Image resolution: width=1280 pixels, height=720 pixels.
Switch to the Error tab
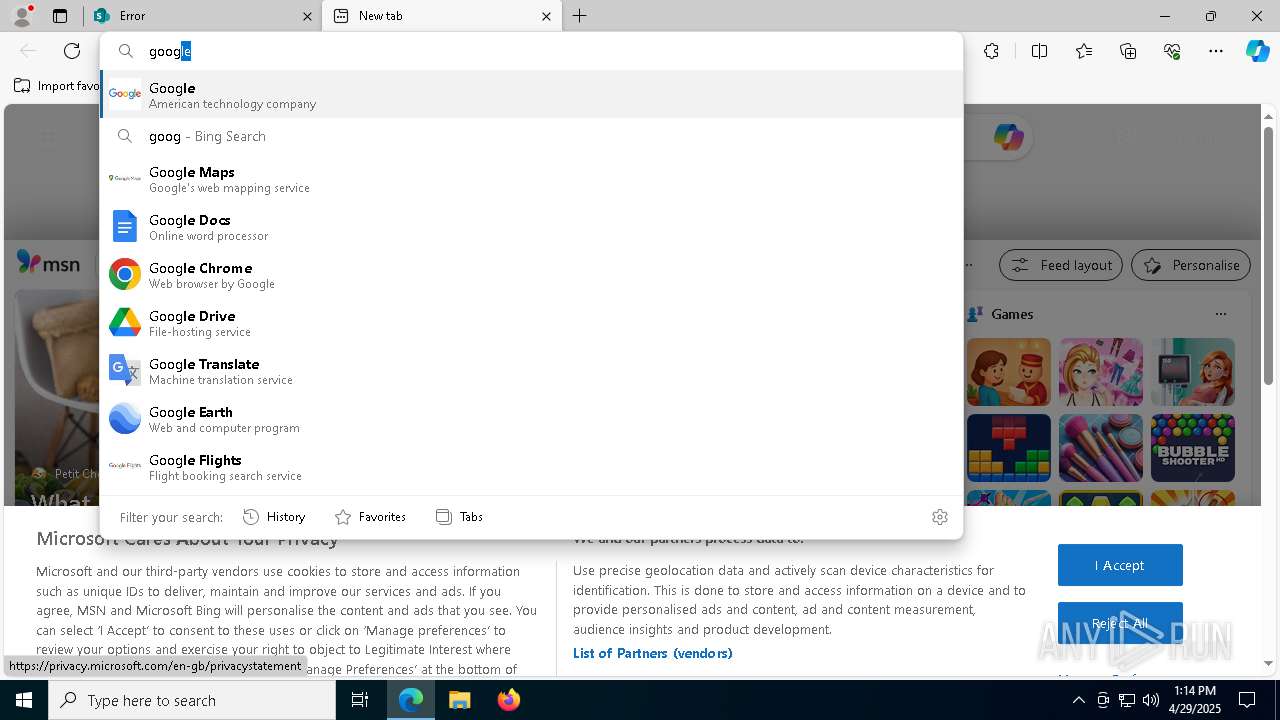tap(203, 16)
